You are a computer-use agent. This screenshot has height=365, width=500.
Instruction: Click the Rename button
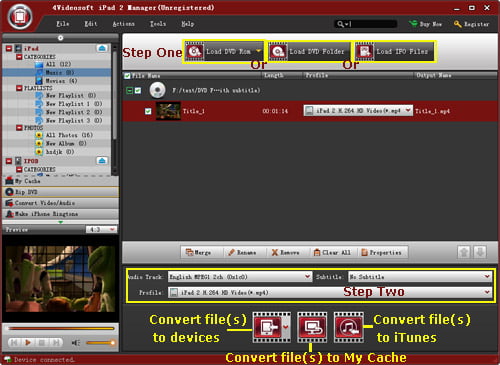[x=242, y=253]
